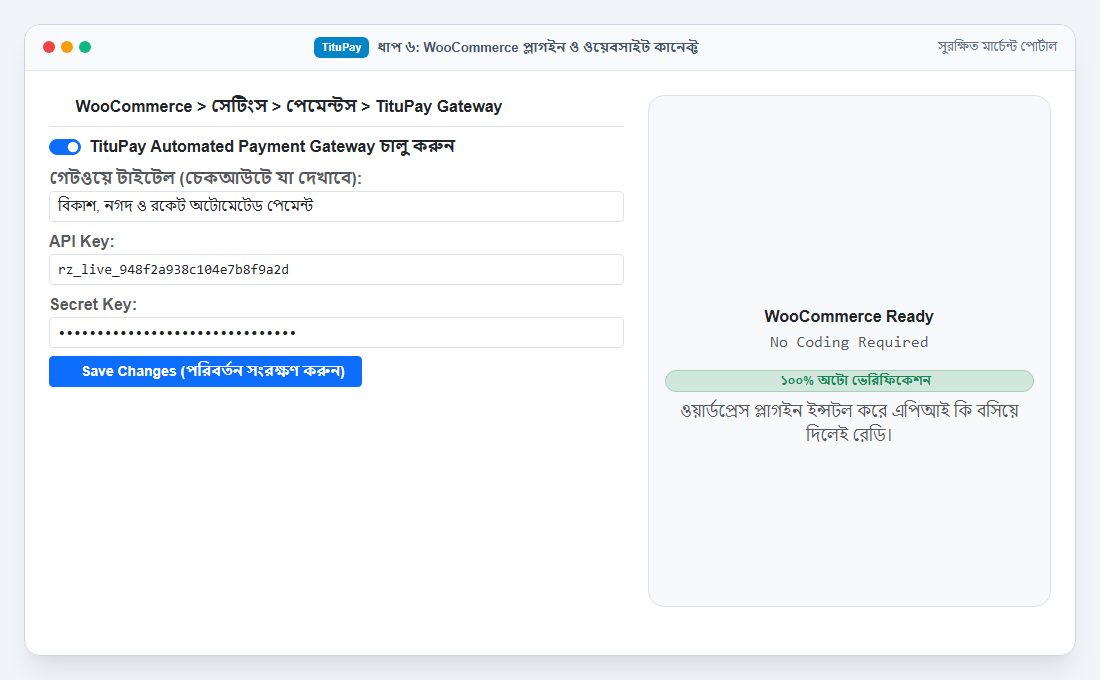Click the API Key input field
1100x680 pixels.
click(x=336, y=269)
